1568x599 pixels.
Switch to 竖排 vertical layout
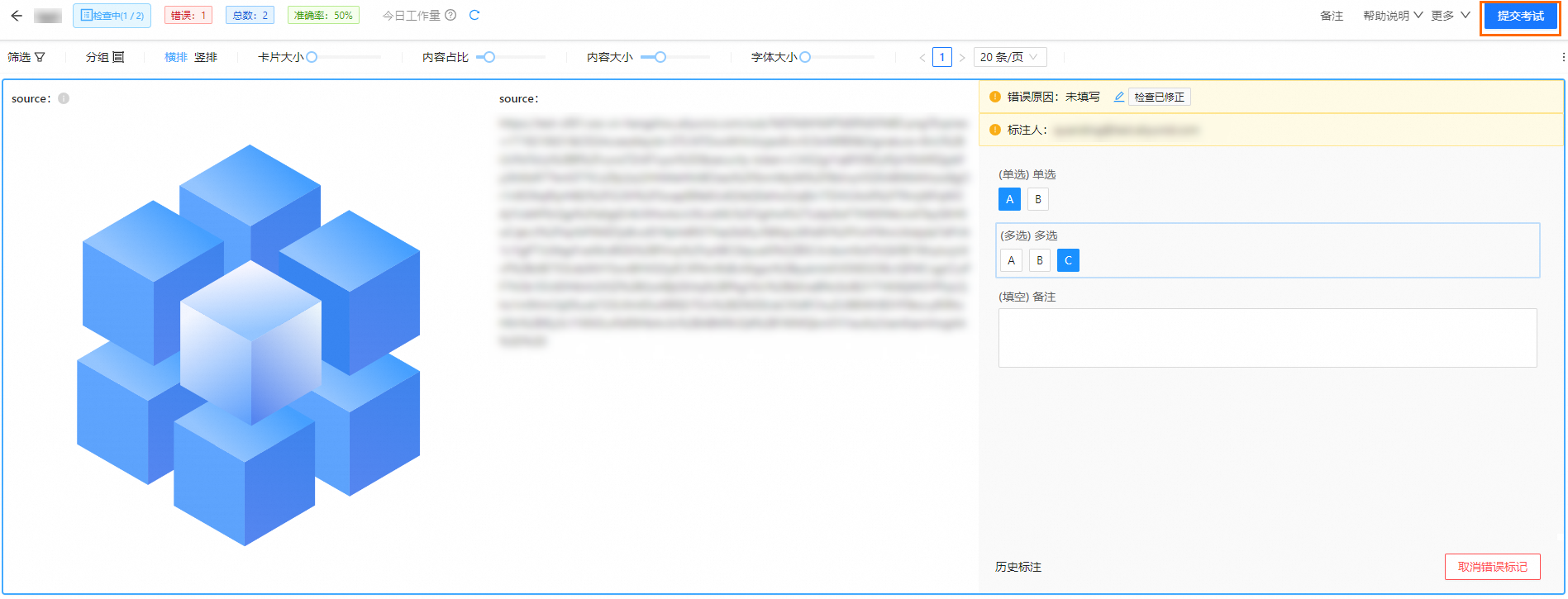pos(206,57)
